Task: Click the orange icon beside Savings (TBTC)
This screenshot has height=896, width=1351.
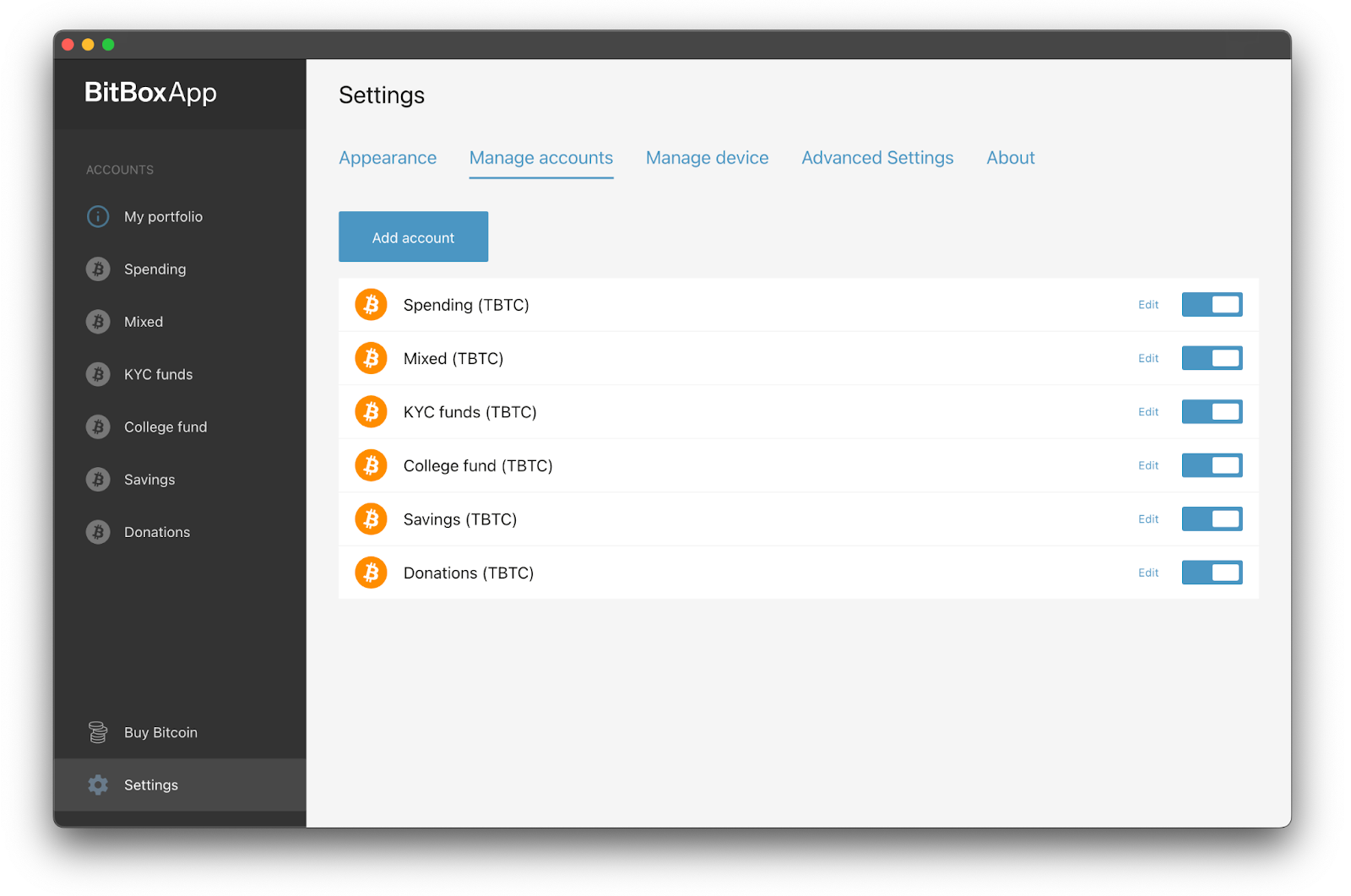Action: (371, 519)
